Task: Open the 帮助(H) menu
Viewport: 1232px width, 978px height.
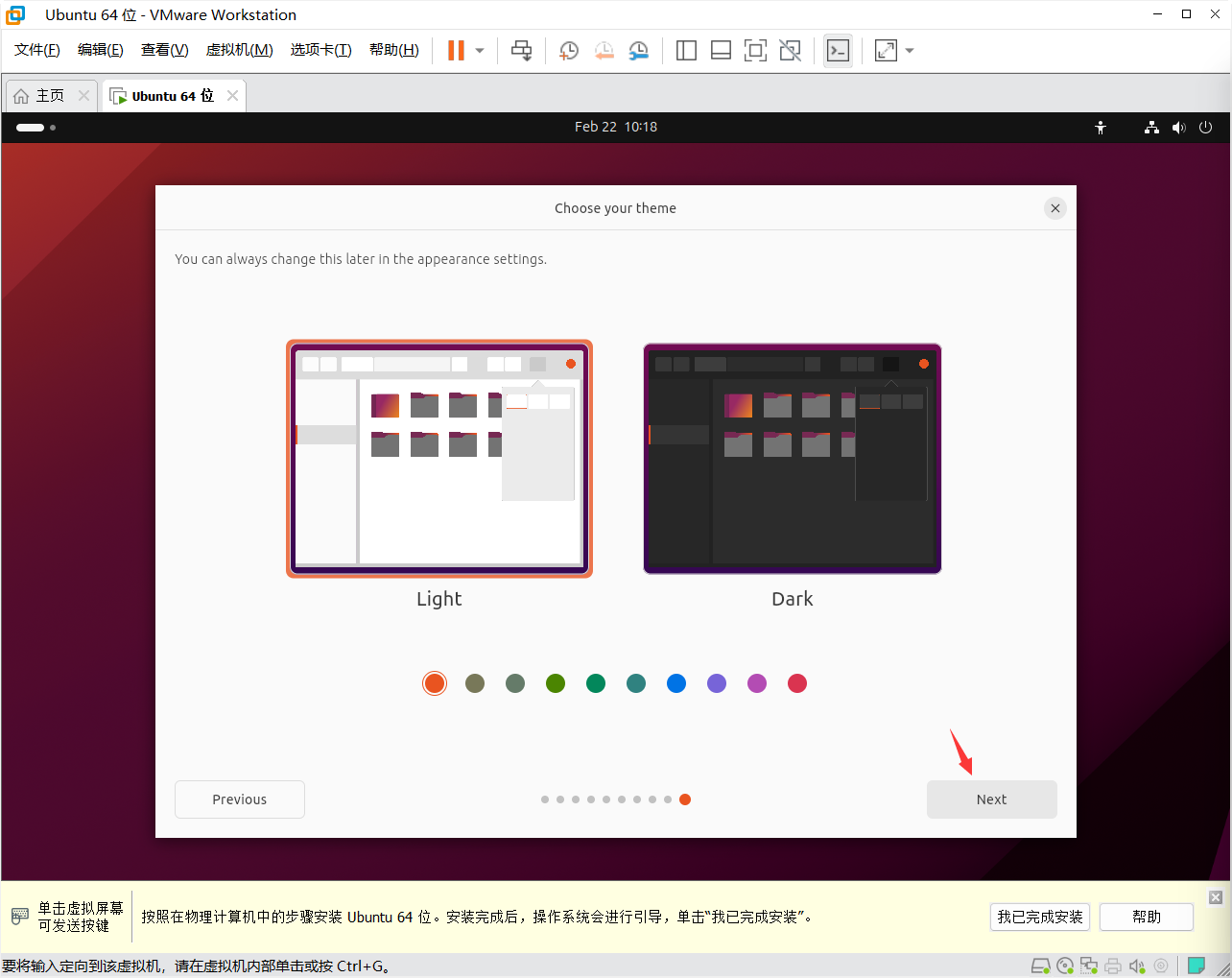Action: pyautogui.click(x=394, y=50)
